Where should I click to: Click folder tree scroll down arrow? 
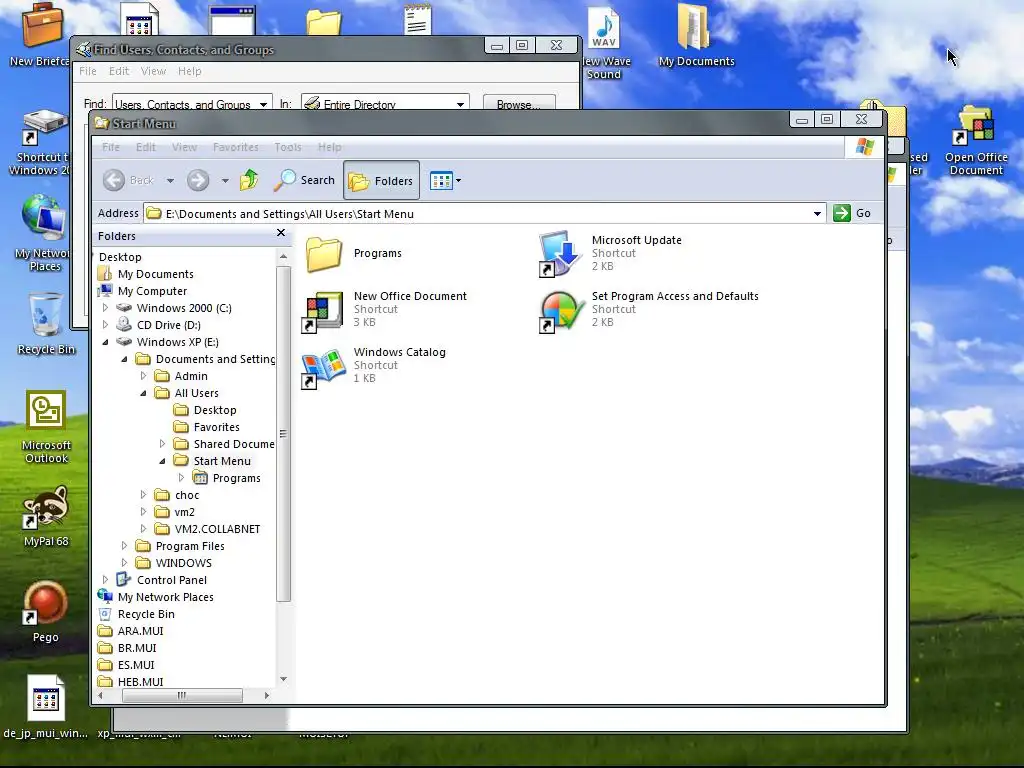click(x=283, y=679)
